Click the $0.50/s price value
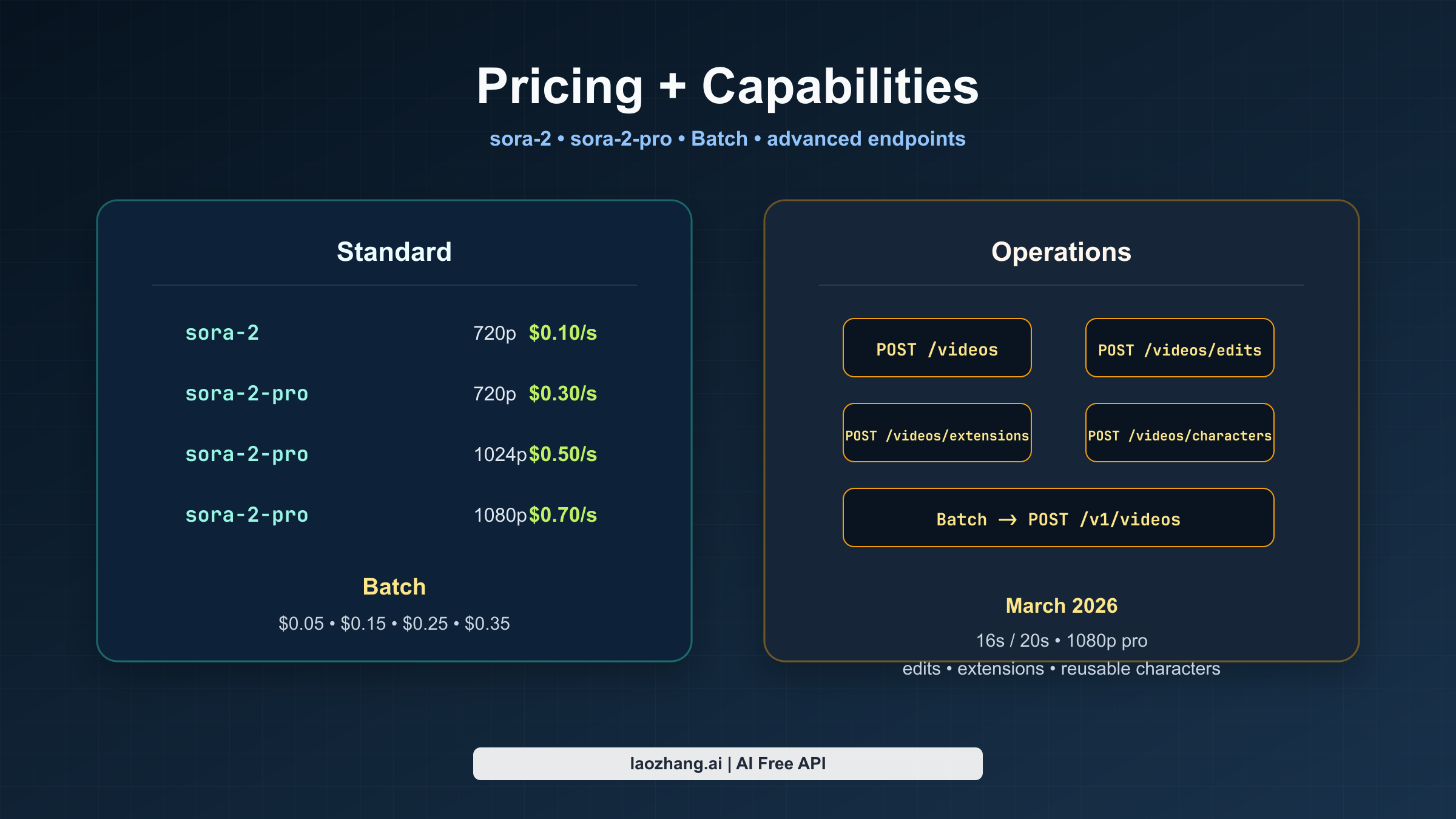 point(562,454)
